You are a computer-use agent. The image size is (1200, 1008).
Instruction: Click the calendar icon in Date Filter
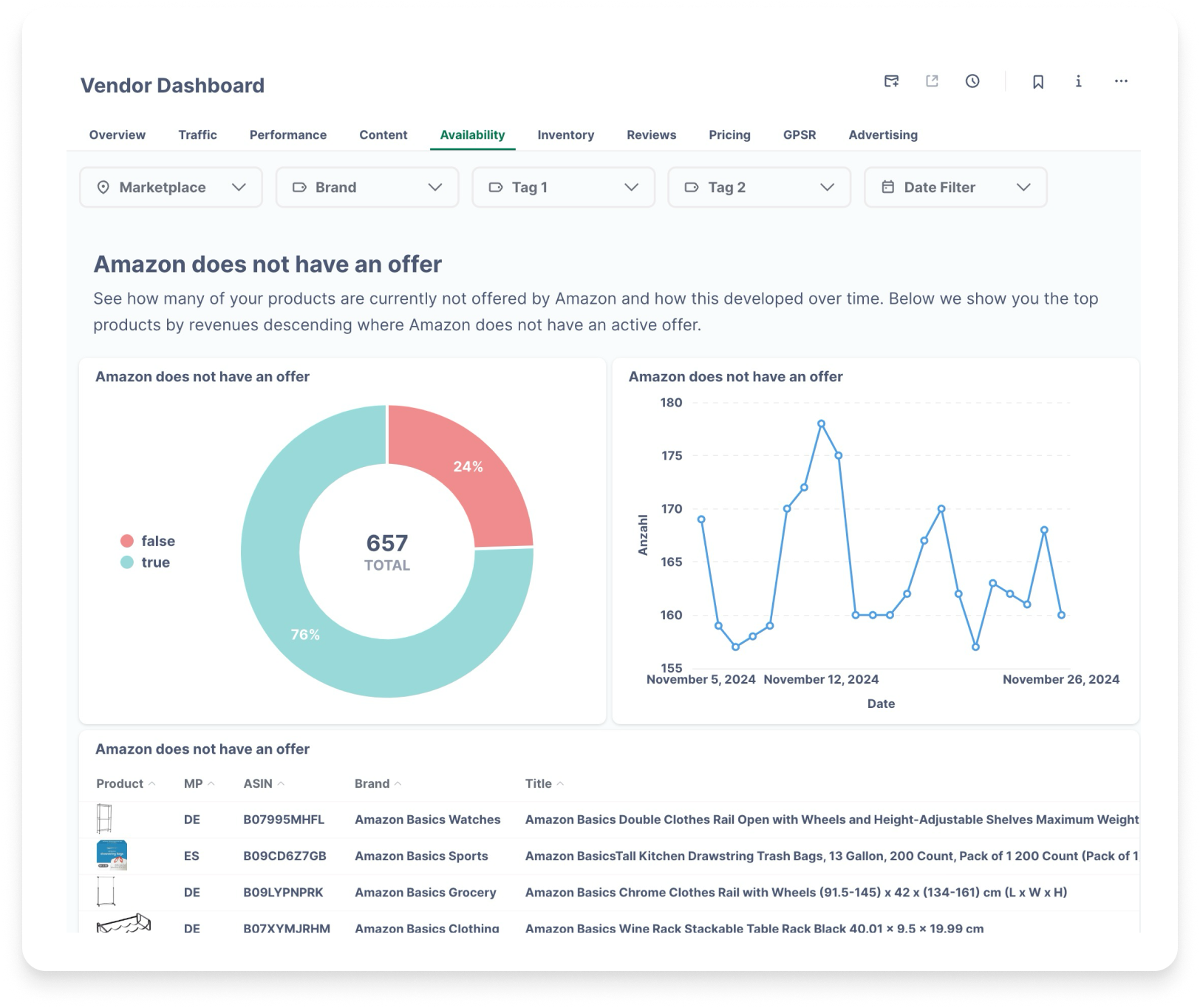point(888,188)
